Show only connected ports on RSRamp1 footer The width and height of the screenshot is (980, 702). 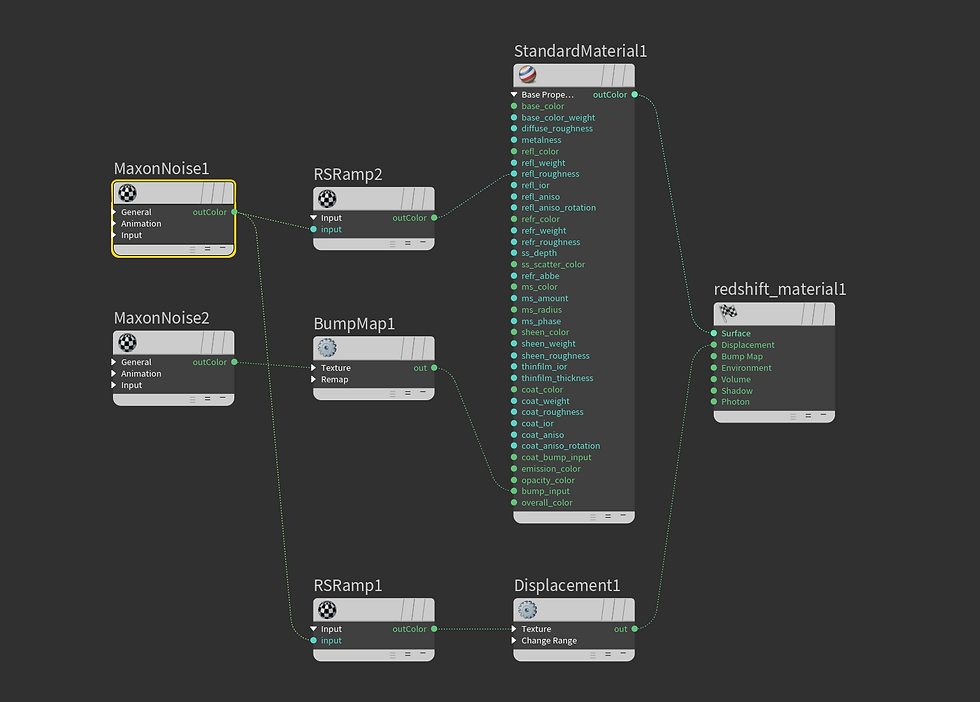[408, 654]
